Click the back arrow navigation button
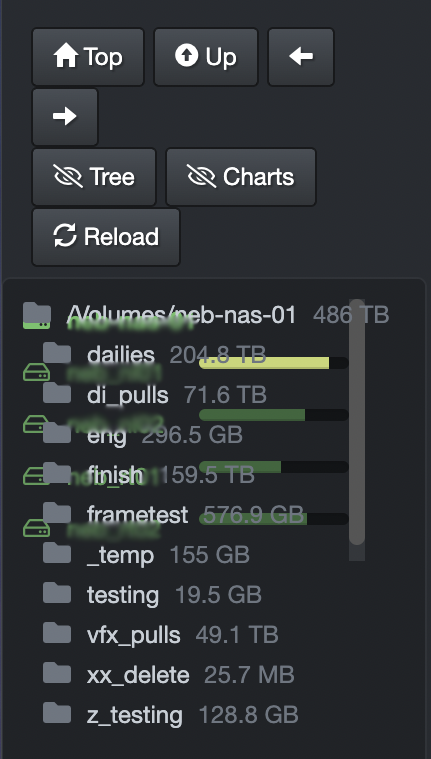 point(301,57)
